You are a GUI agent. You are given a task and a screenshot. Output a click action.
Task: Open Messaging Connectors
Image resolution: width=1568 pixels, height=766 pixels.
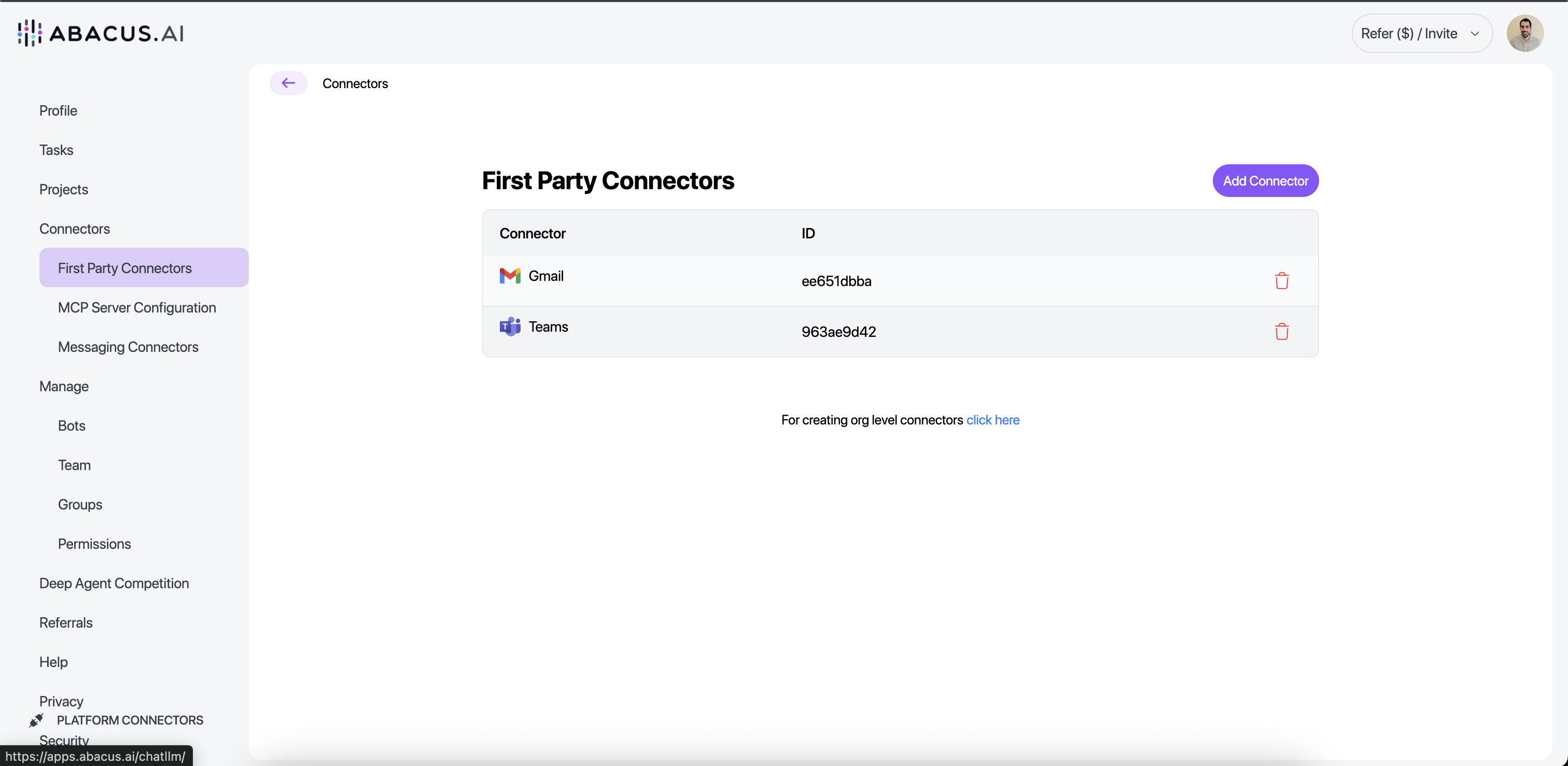(128, 347)
